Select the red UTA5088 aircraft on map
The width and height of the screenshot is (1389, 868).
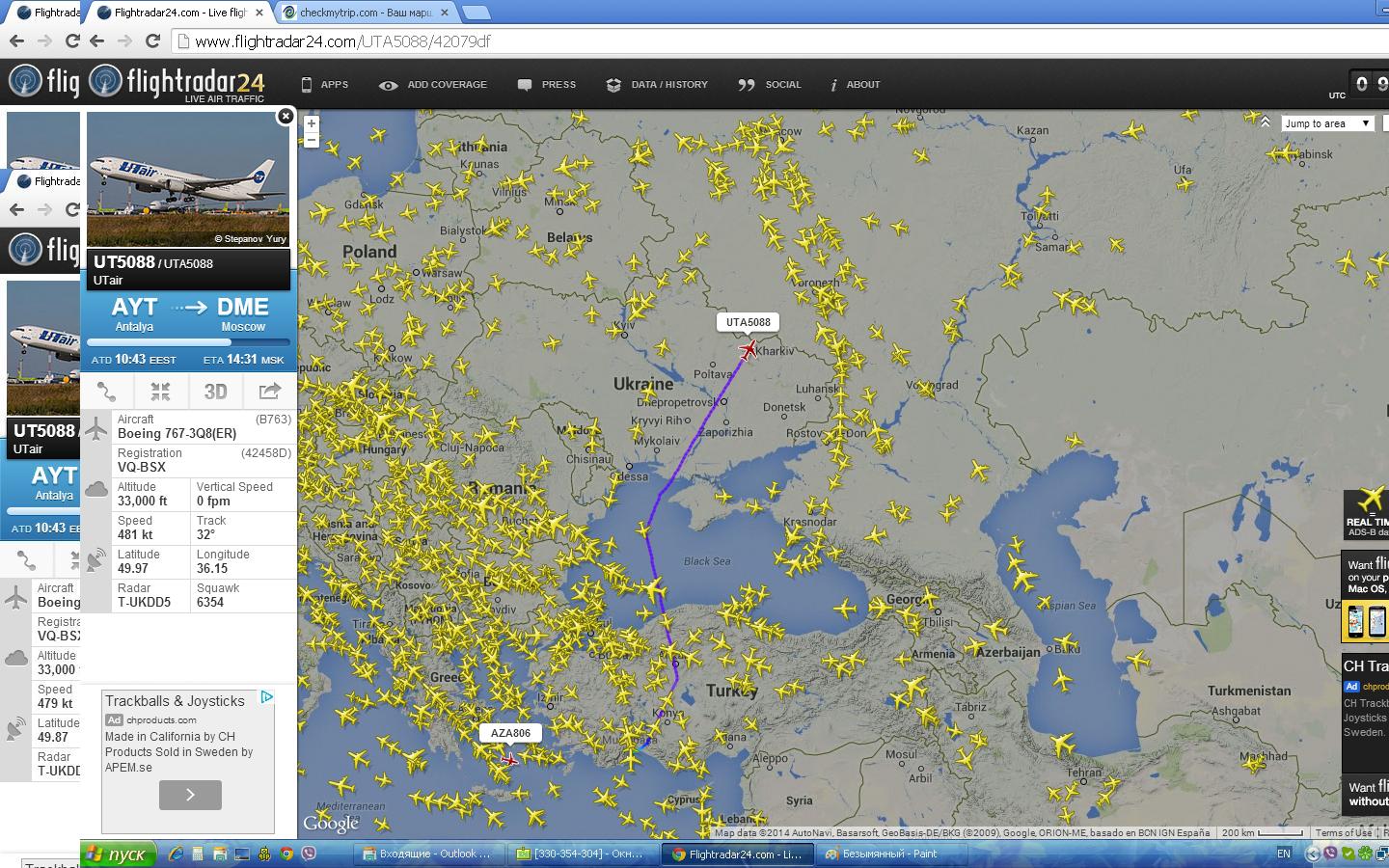coord(749,349)
